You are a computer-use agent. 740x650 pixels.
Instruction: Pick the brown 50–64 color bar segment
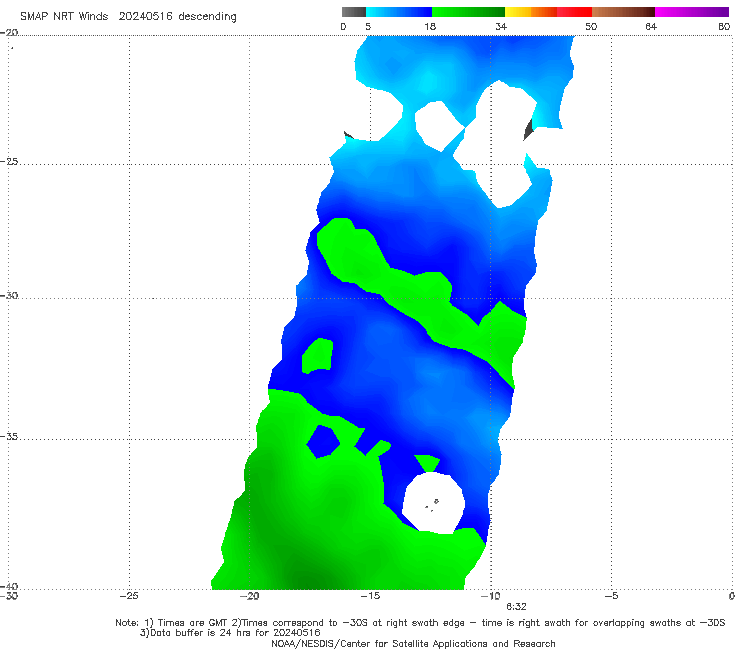click(623, 12)
